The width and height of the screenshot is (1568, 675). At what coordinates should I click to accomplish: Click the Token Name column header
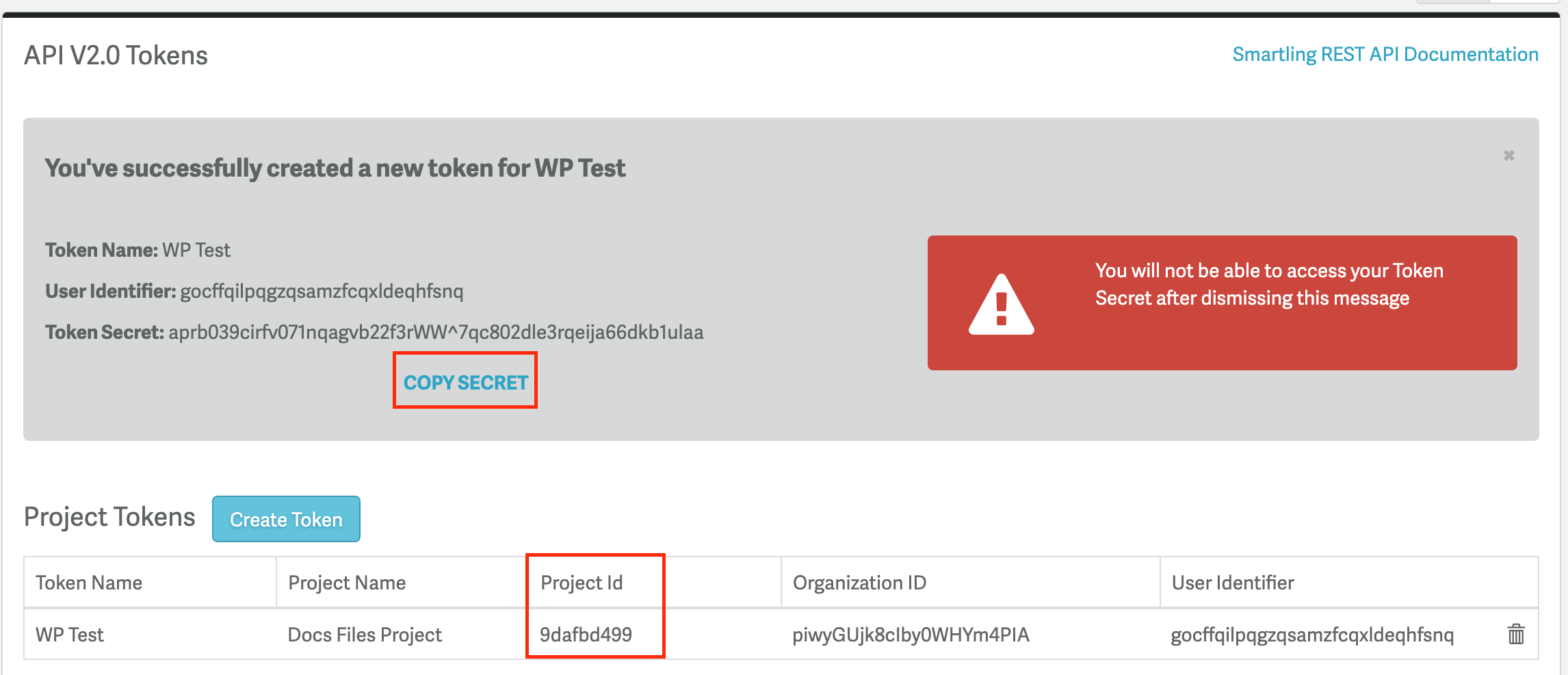click(89, 583)
